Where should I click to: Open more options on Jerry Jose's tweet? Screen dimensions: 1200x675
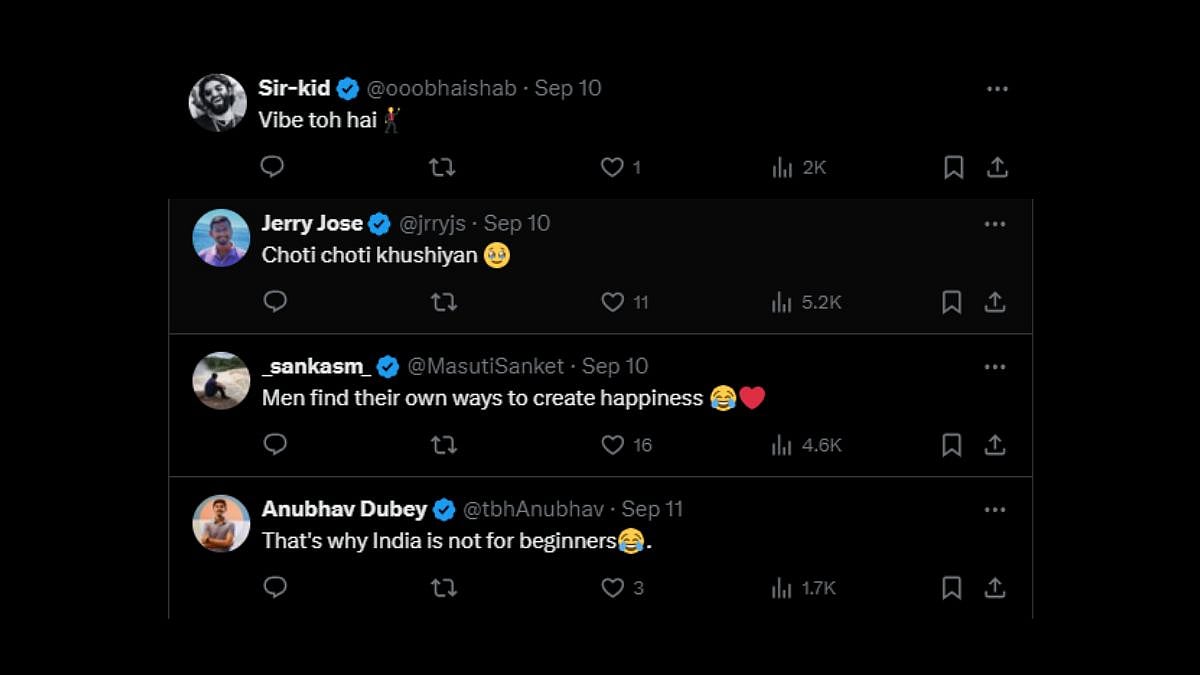[x=995, y=224]
